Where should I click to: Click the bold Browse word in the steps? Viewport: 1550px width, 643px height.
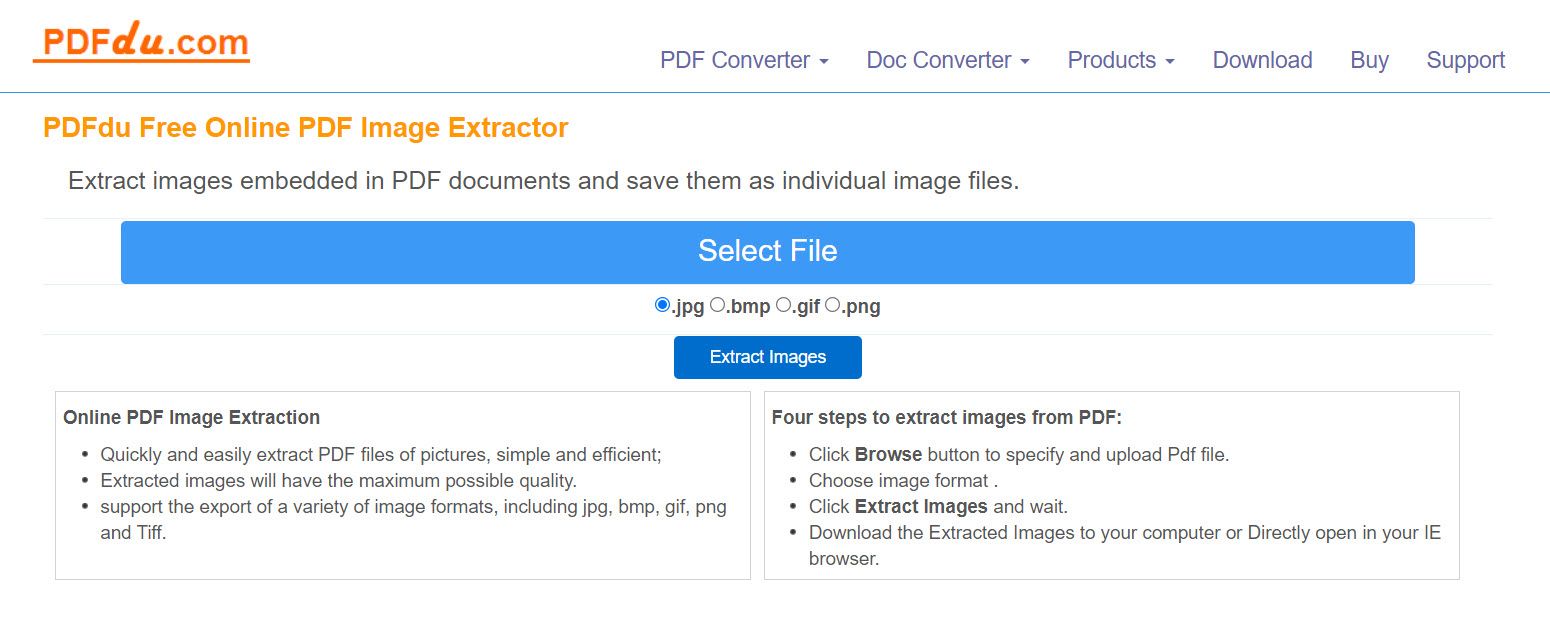[888, 454]
